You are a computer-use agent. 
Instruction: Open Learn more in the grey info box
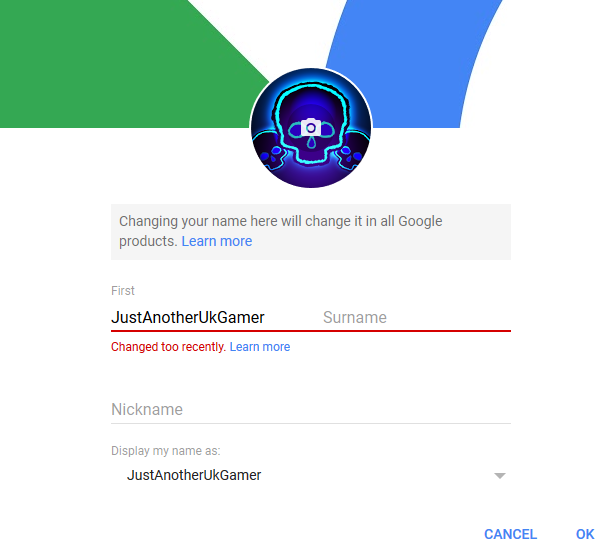216,241
